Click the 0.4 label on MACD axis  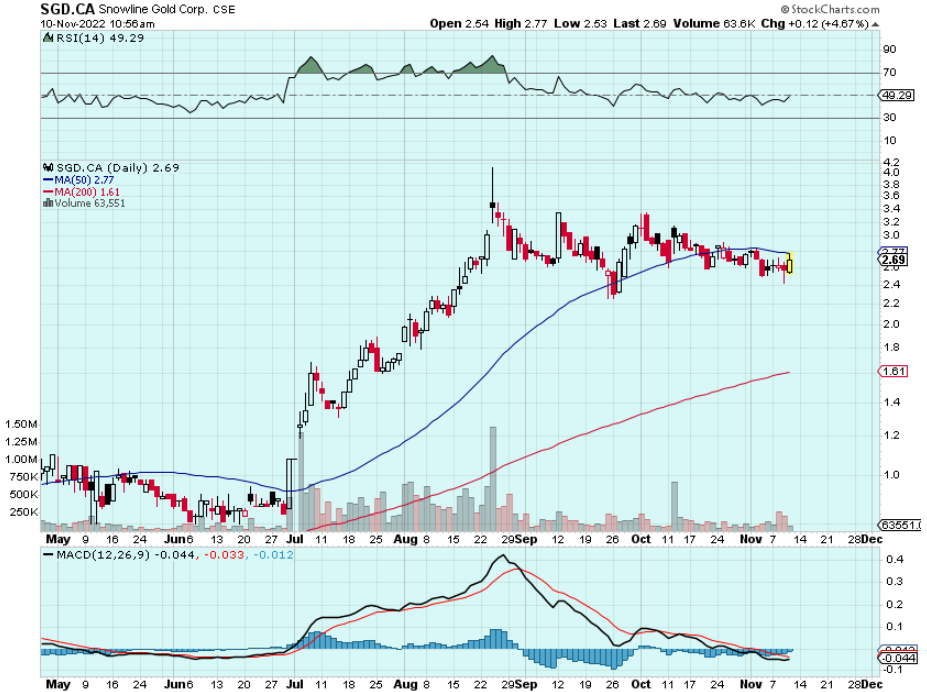click(x=895, y=559)
